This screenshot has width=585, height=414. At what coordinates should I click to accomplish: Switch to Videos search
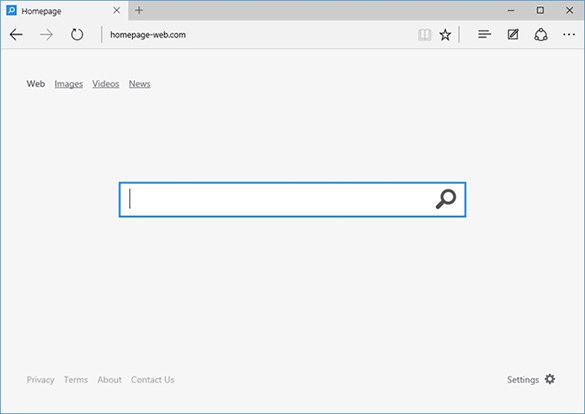click(x=106, y=84)
